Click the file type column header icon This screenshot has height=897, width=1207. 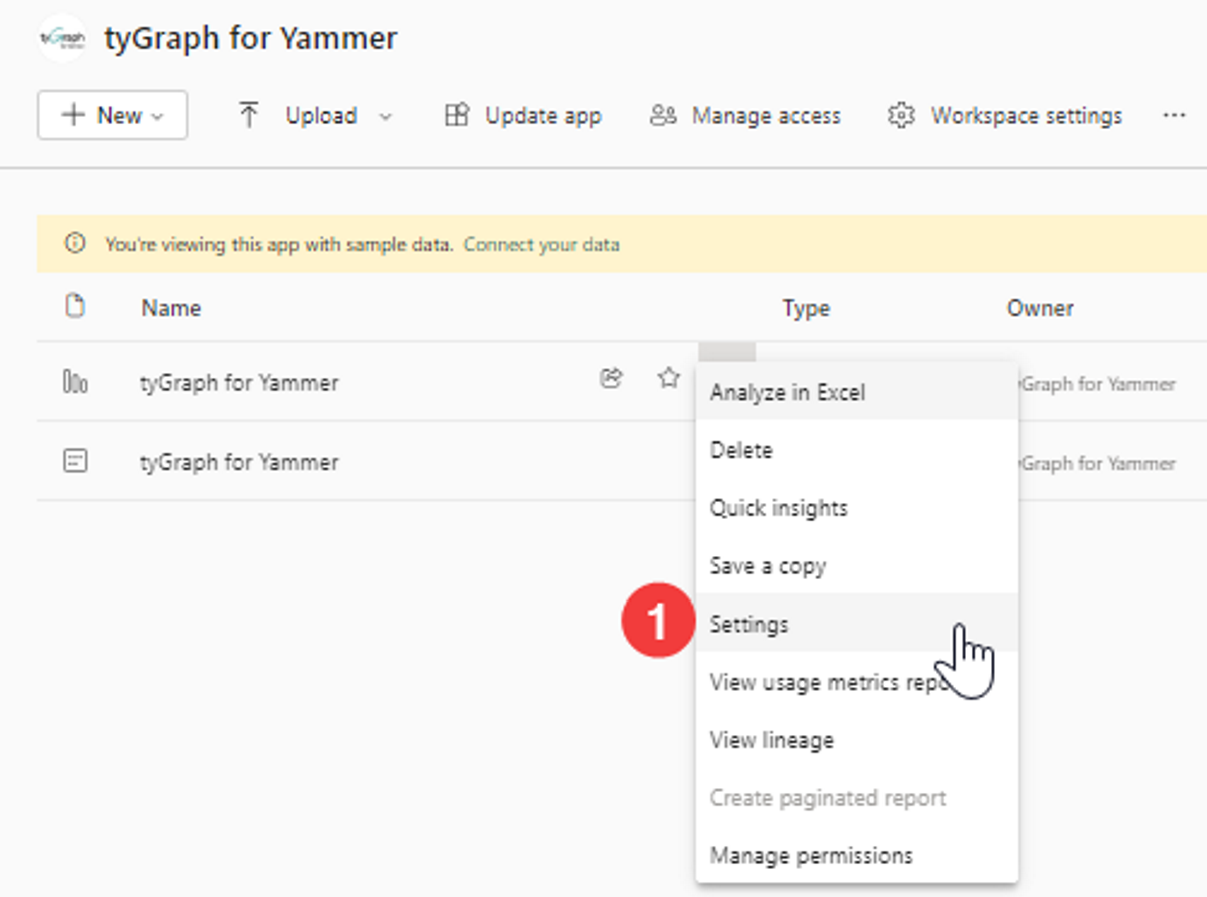[74, 306]
